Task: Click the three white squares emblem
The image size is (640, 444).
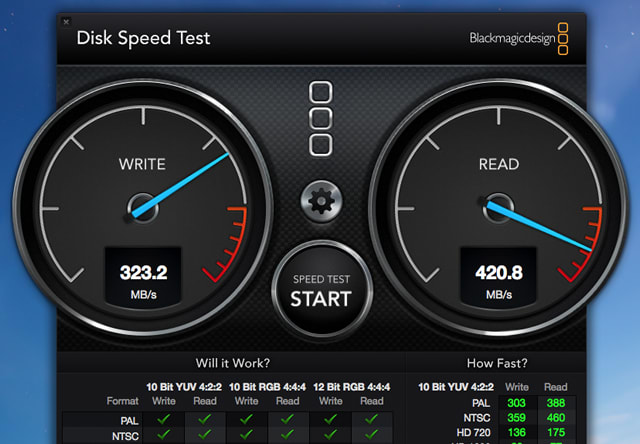Action: click(x=321, y=118)
